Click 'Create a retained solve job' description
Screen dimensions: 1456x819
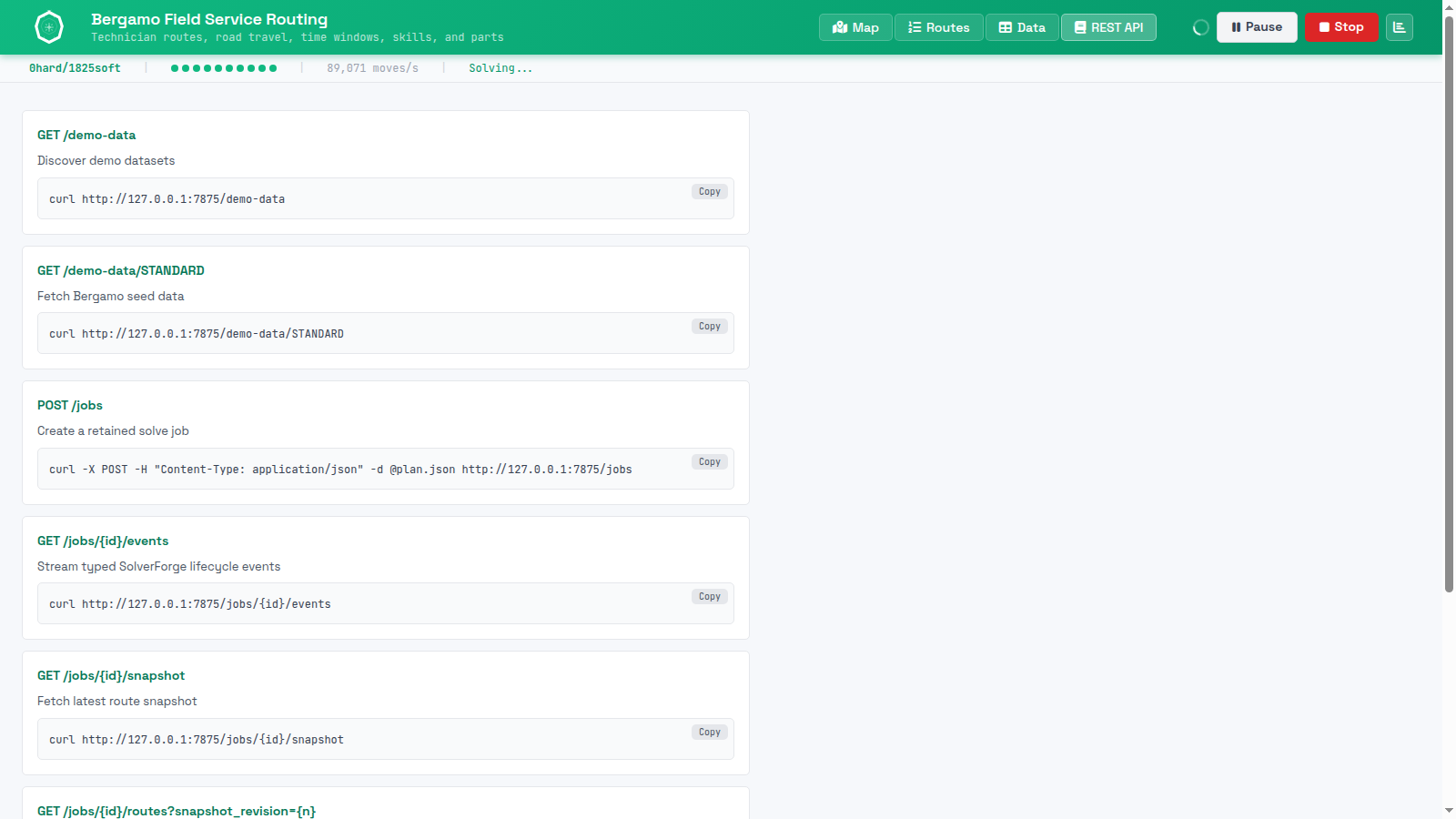[x=113, y=430]
